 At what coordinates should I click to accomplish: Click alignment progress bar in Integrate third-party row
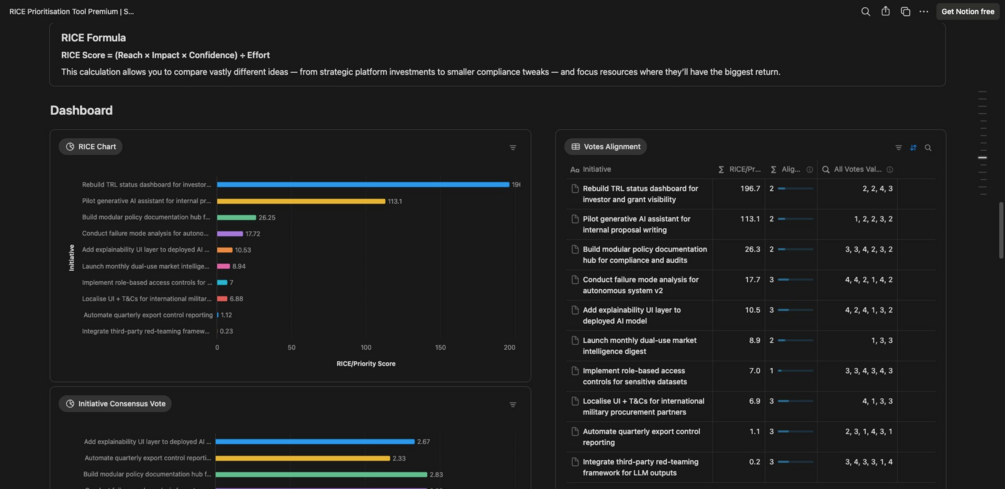(x=795, y=462)
